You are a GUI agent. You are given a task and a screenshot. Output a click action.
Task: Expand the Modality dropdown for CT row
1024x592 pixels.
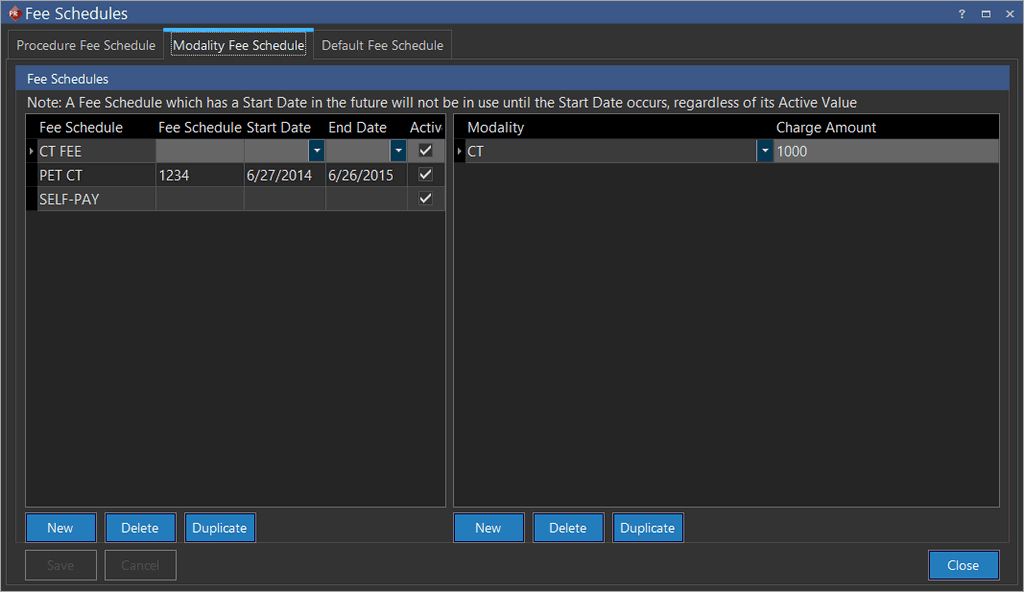[x=765, y=152]
